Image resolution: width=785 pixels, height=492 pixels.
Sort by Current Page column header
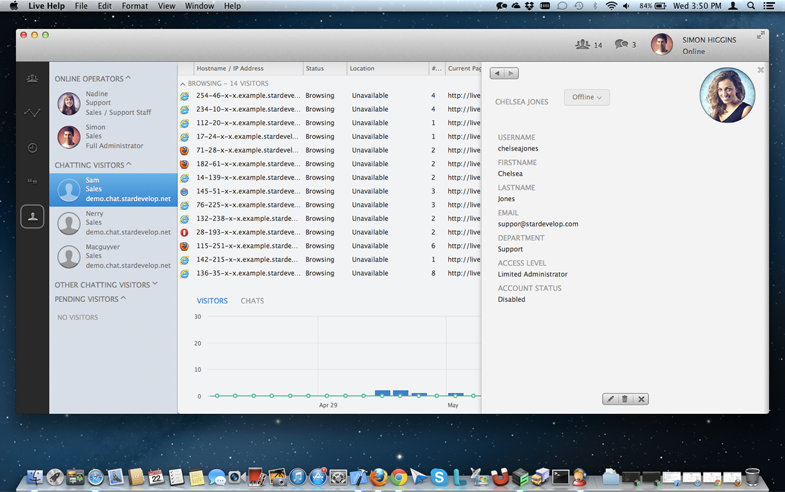463,69
